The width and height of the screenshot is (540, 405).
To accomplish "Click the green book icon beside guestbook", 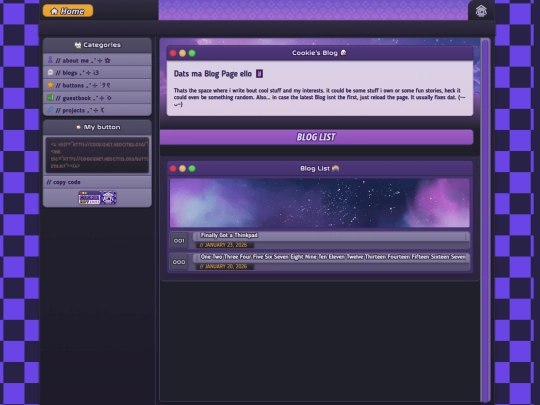I will click(x=50, y=97).
